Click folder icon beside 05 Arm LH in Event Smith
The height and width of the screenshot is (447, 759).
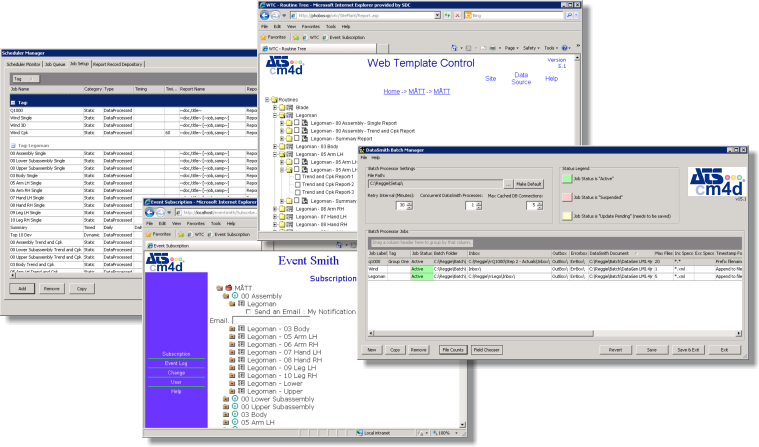[x=226, y=422]
